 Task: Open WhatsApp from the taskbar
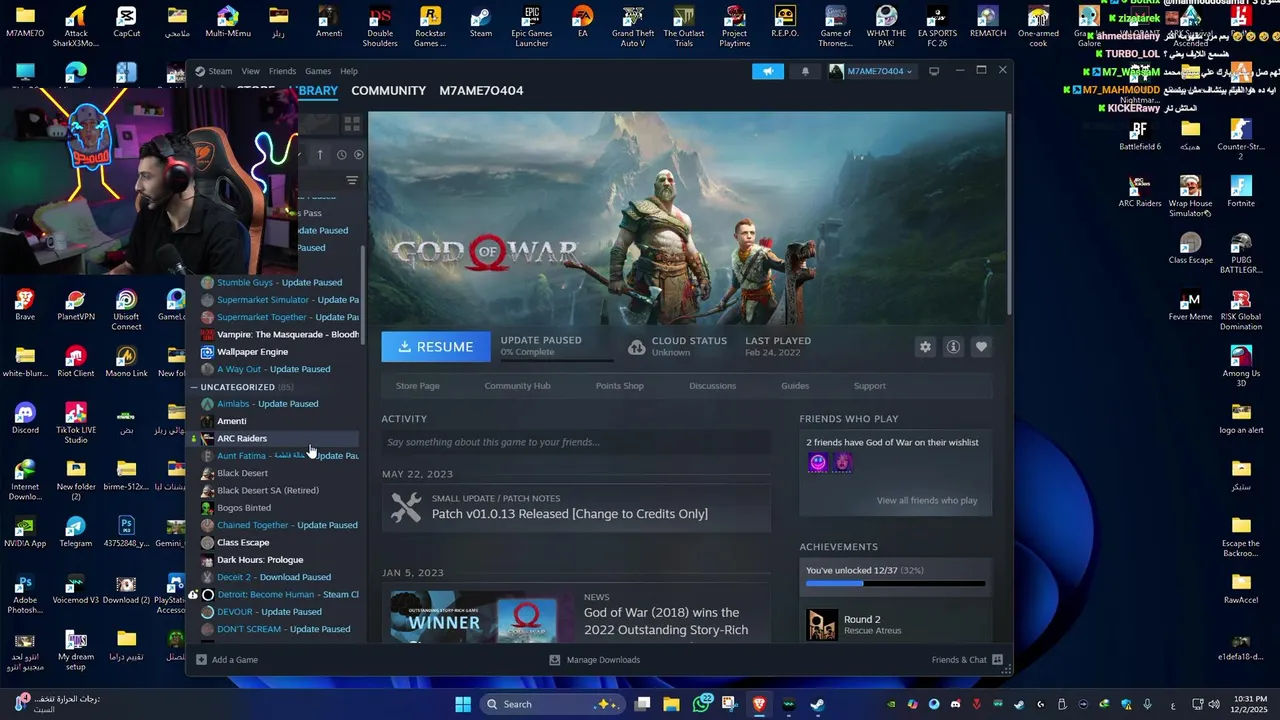coord(701,704)
